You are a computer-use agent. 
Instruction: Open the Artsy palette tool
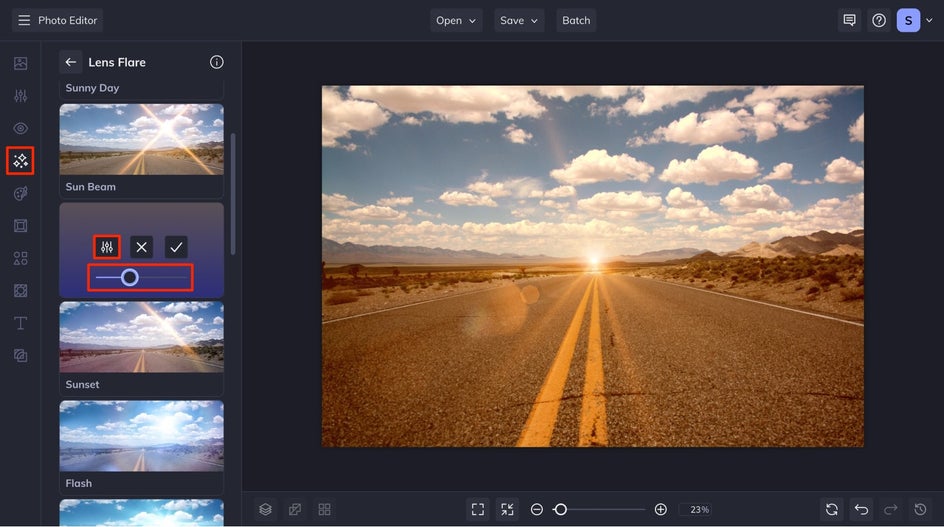[20, 193]
